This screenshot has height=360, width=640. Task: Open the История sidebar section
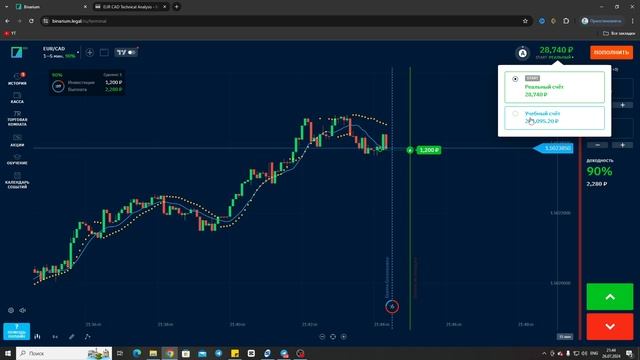pos(17,78)
